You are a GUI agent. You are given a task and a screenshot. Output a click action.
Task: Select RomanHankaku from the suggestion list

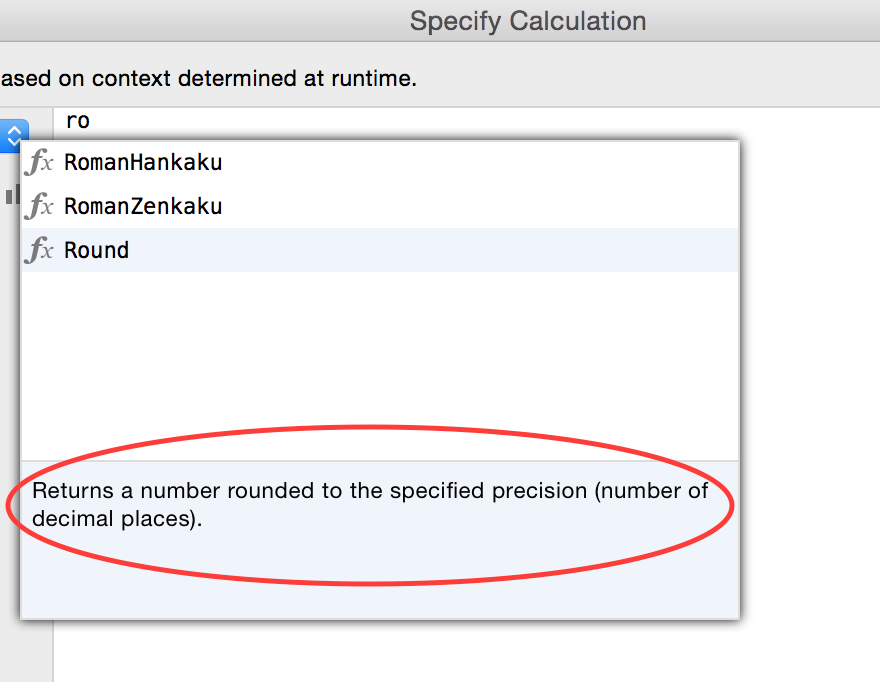tap(141, 162)
